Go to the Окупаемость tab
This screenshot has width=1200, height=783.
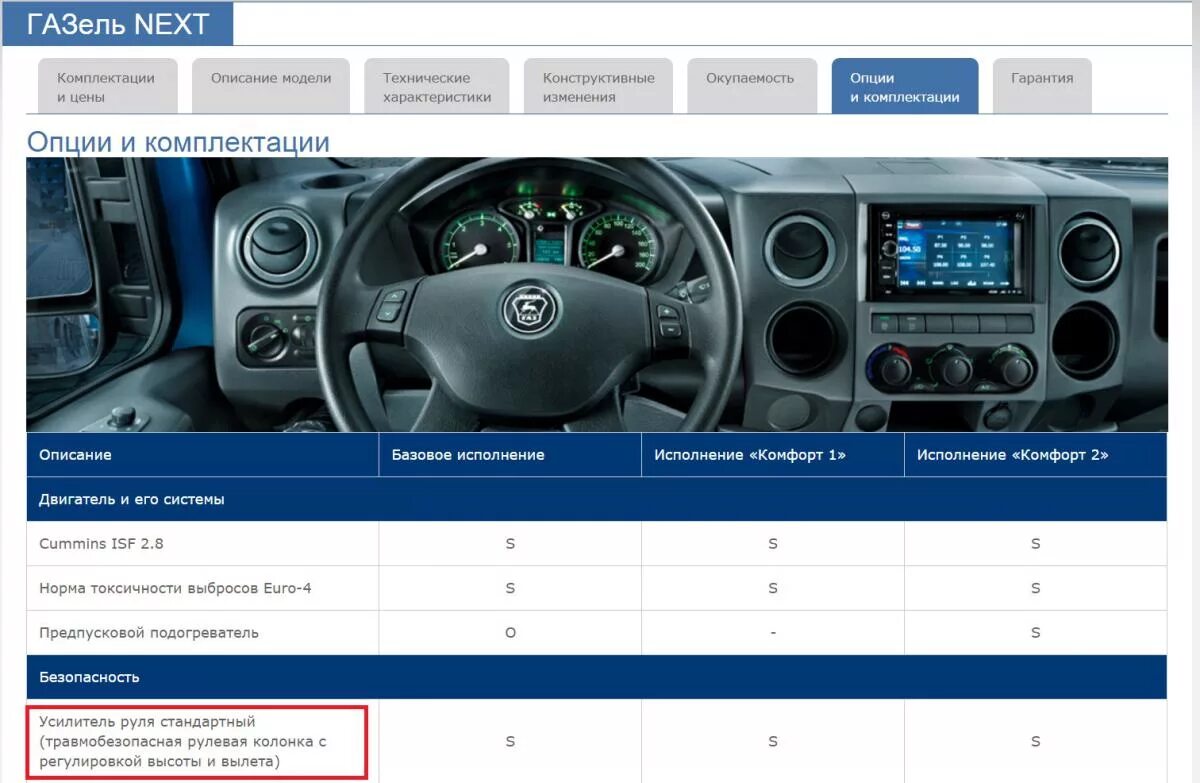coord(750,87)
